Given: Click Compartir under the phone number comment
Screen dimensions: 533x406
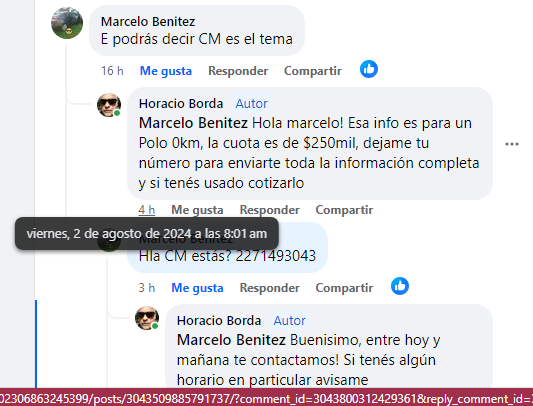Looking at the screenshot, I should tap(344, 288).
